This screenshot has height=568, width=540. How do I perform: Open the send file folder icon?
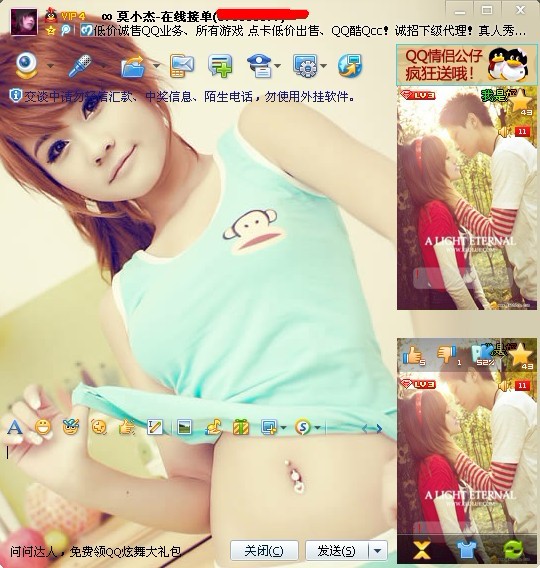(x=133, y=66)
